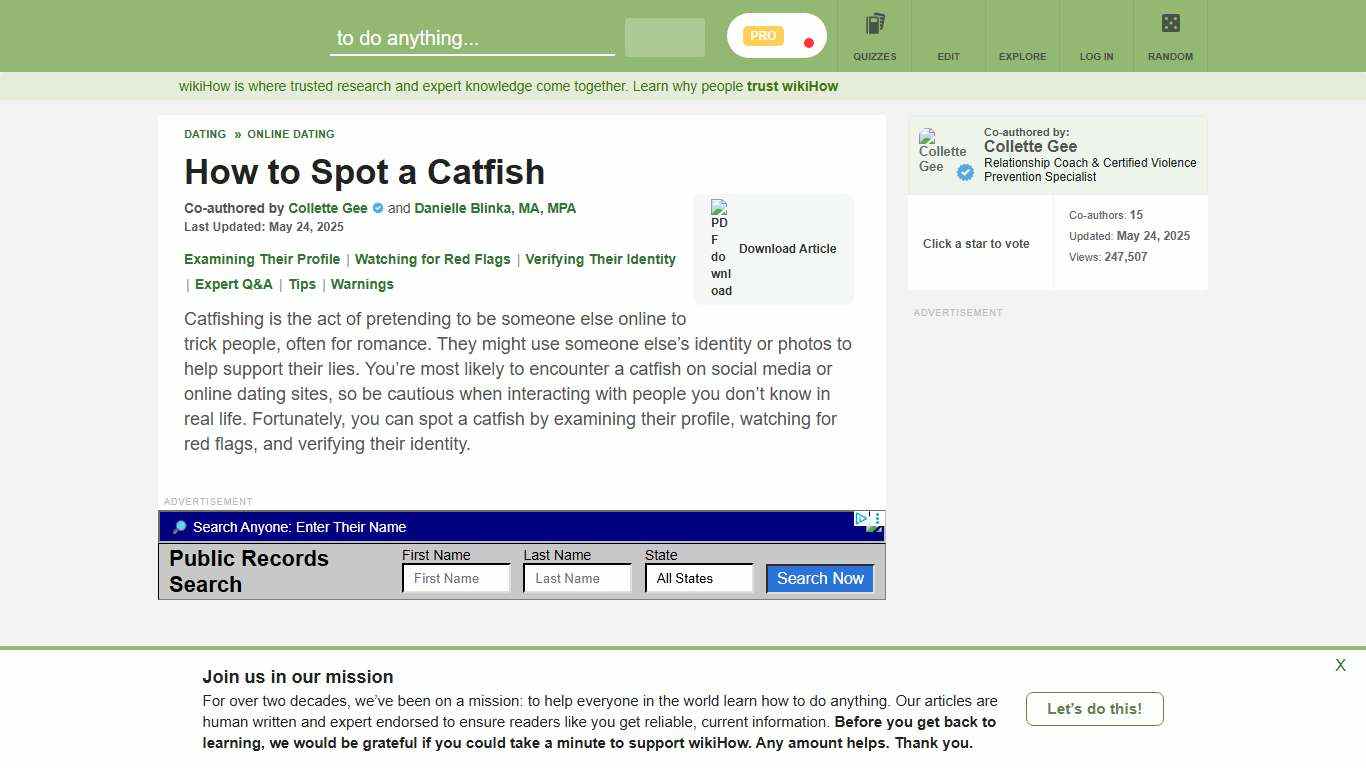Viewport: 1366px width, 768px height.
Task: Click the magnifying glass in Search Anyone banner
Action: pos(178,527)
